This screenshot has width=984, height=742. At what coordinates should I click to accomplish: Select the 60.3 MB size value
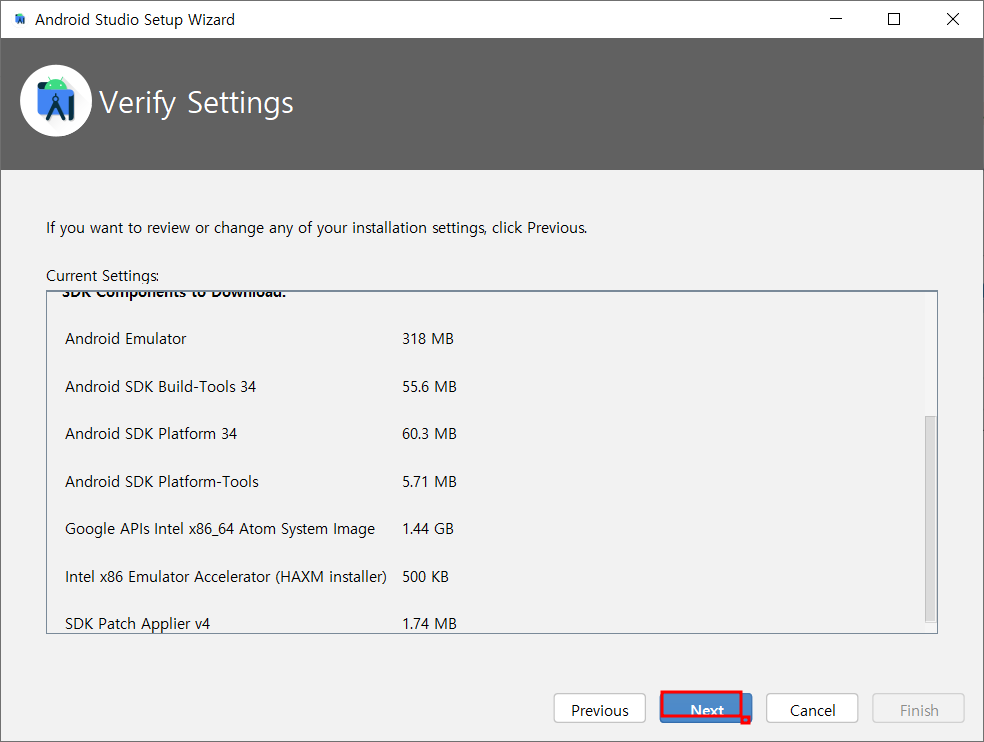429,434
